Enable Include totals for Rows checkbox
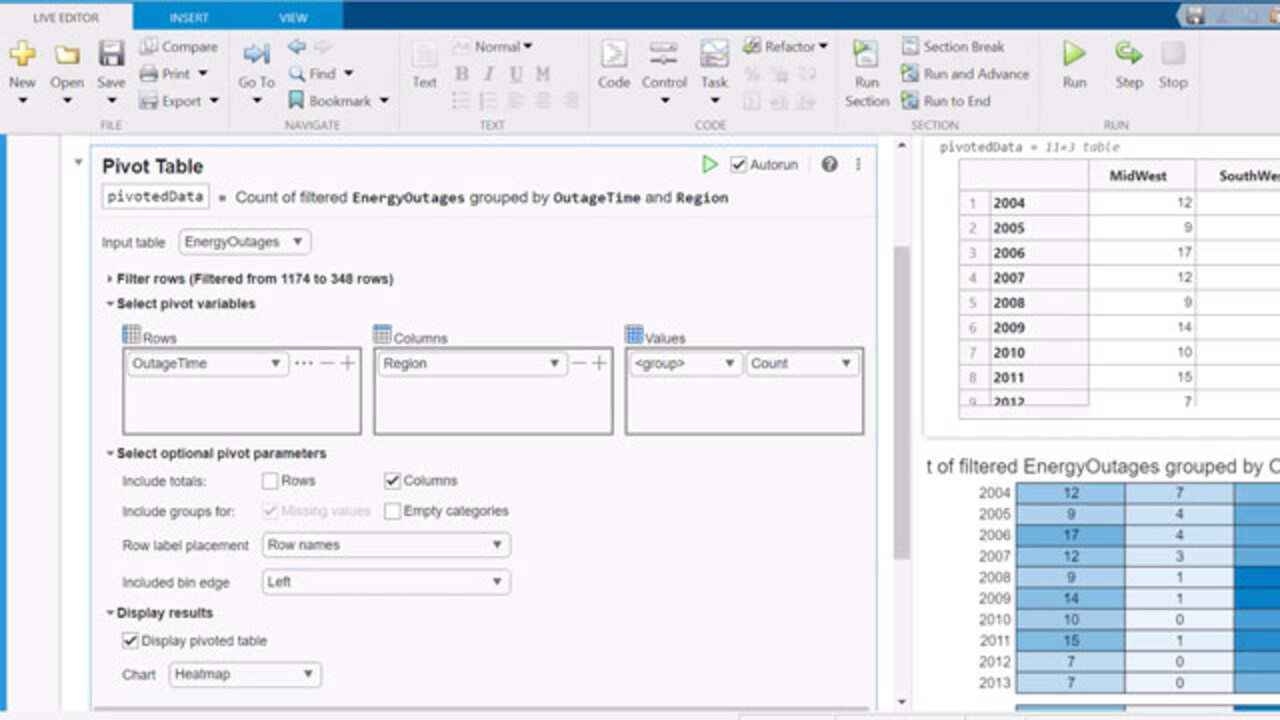 [x=270, y=481]
